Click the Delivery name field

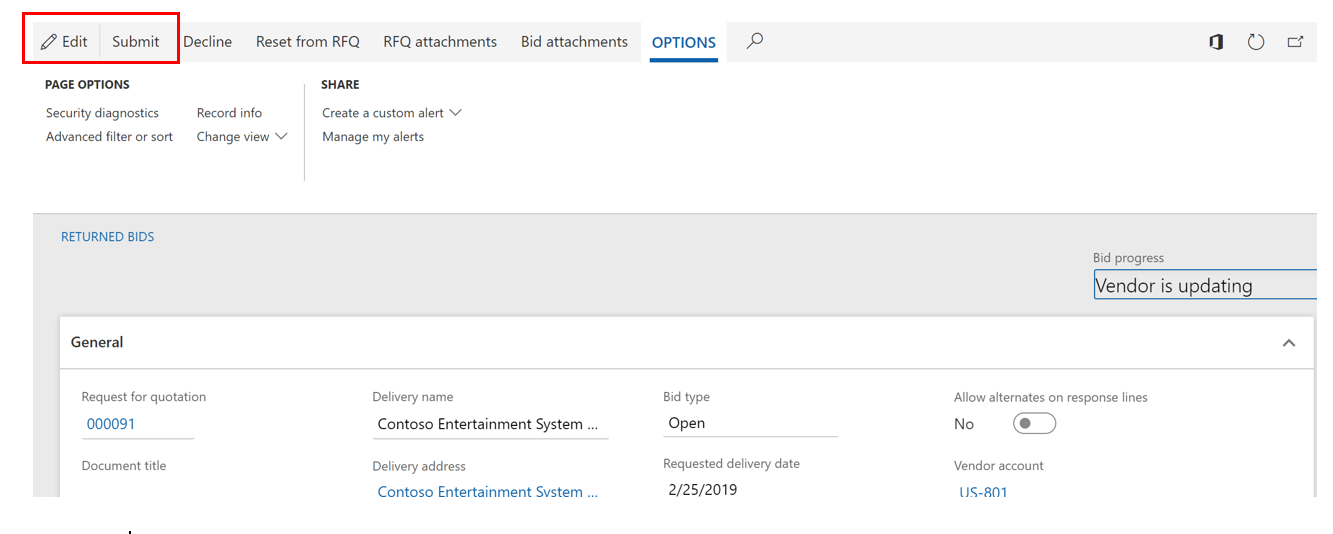(489, 424)
